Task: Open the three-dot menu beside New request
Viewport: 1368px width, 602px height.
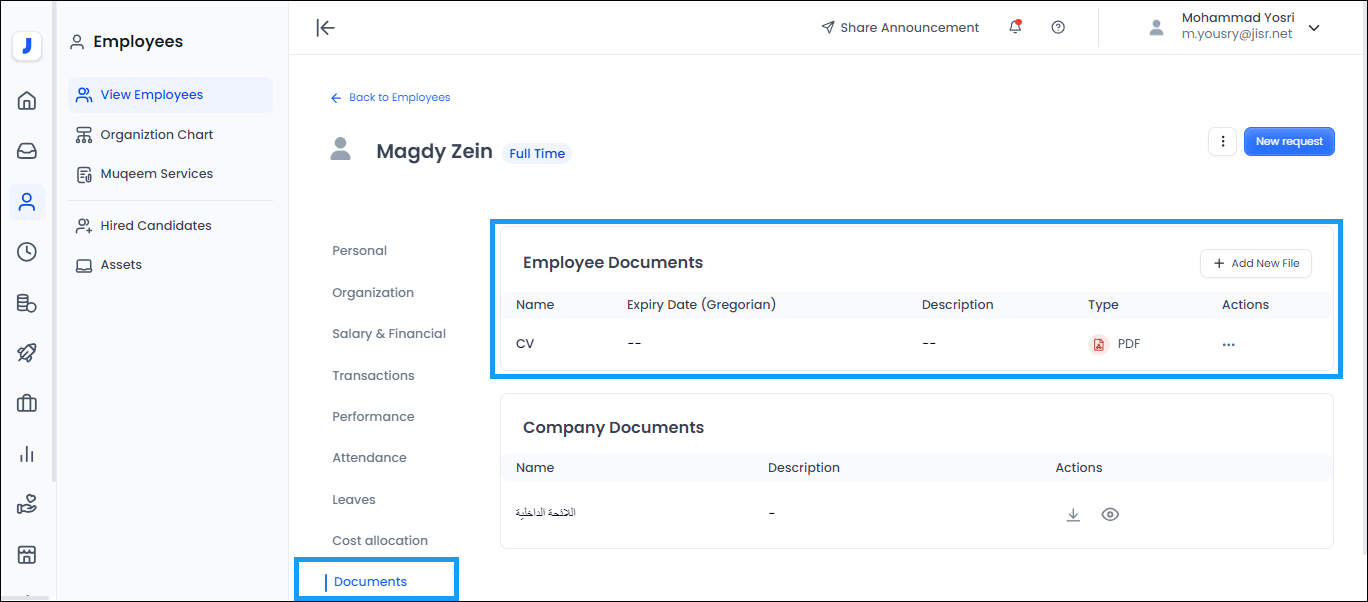Action: [x=1222, y=142]
